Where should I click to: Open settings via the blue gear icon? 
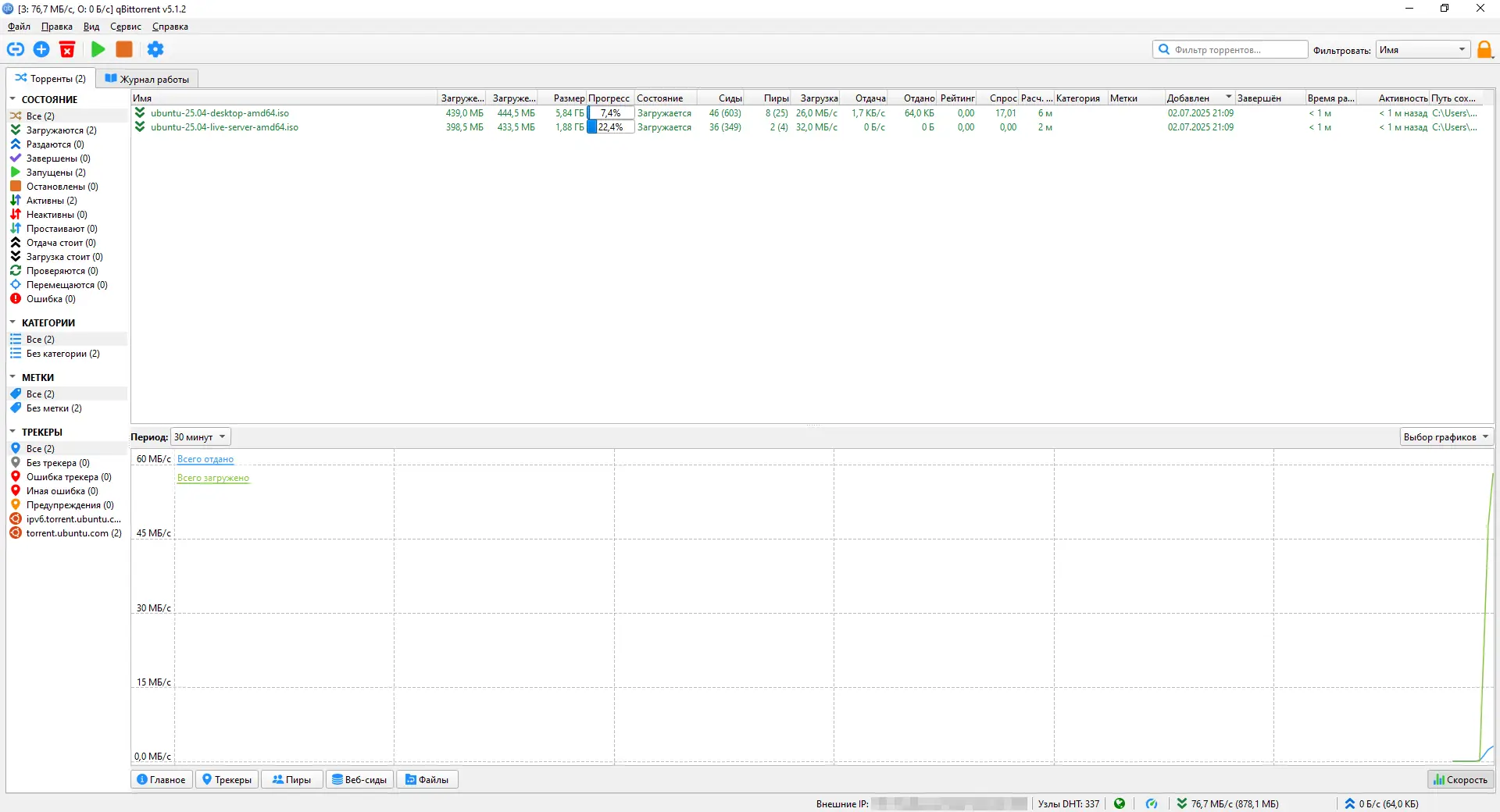click(x=155, y=49)
